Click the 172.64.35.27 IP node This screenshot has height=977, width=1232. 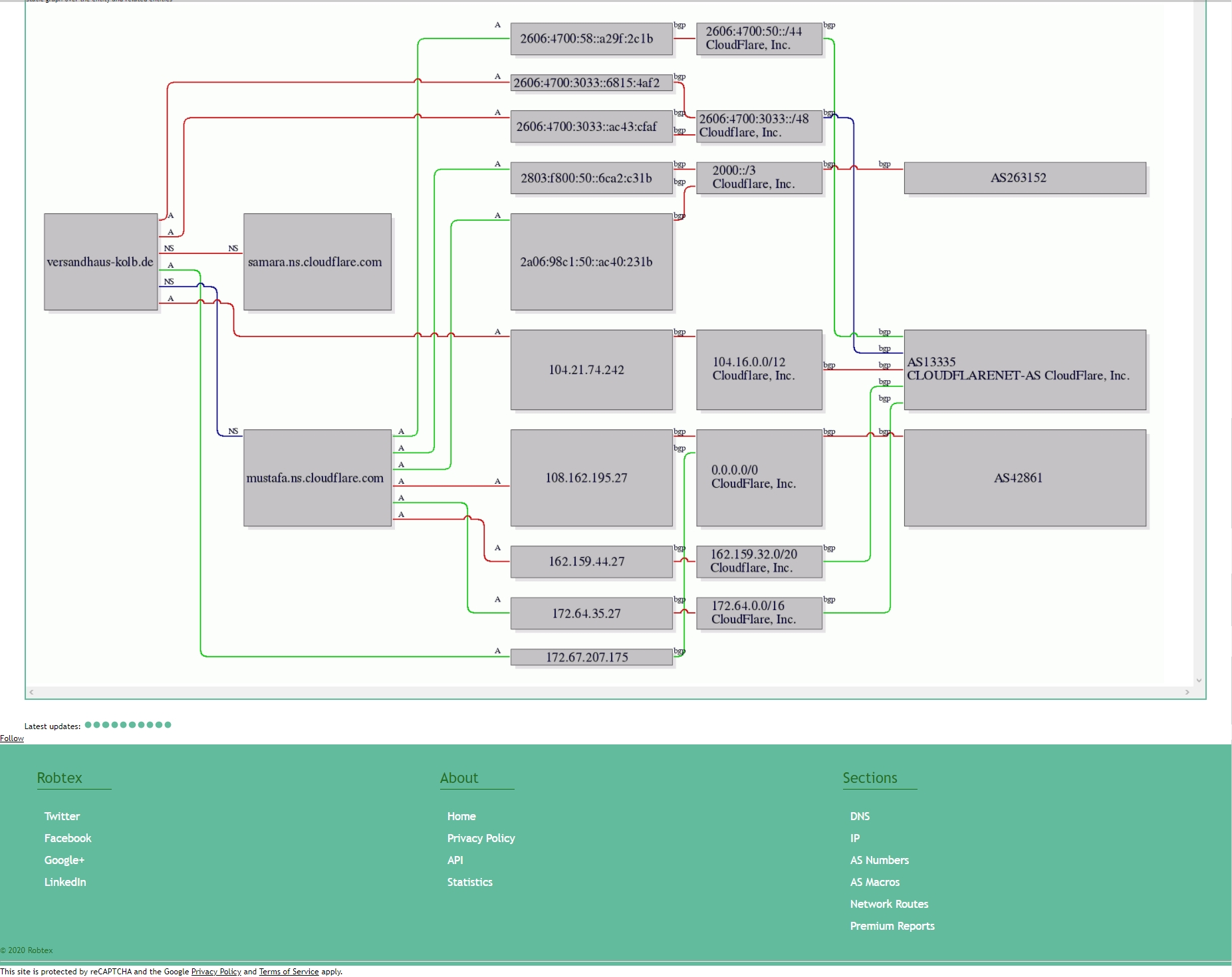591,613
